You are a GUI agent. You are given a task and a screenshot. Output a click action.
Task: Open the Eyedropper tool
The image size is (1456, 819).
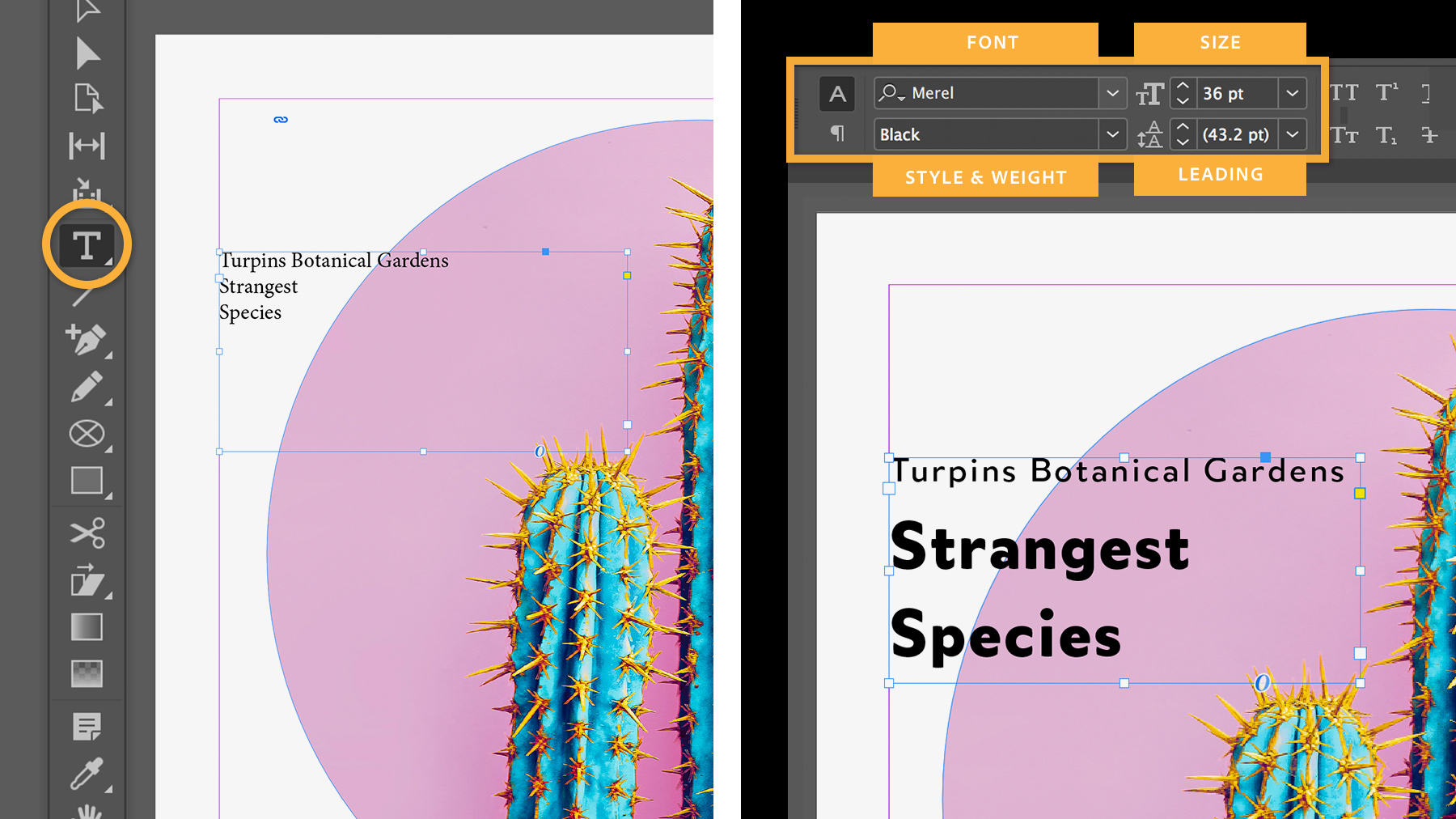click(x=87, y=773)
